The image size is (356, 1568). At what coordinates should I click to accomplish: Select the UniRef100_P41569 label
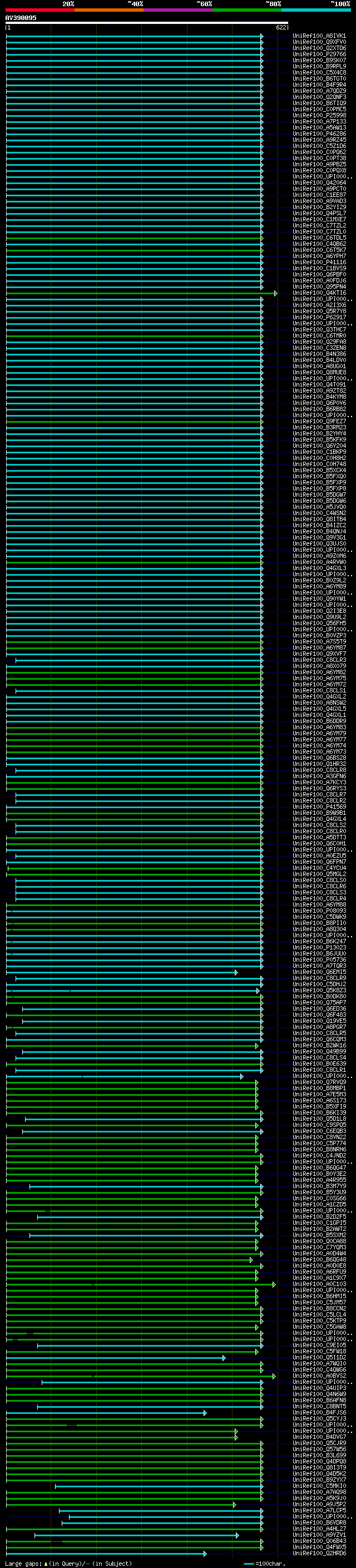pos(319,807)
